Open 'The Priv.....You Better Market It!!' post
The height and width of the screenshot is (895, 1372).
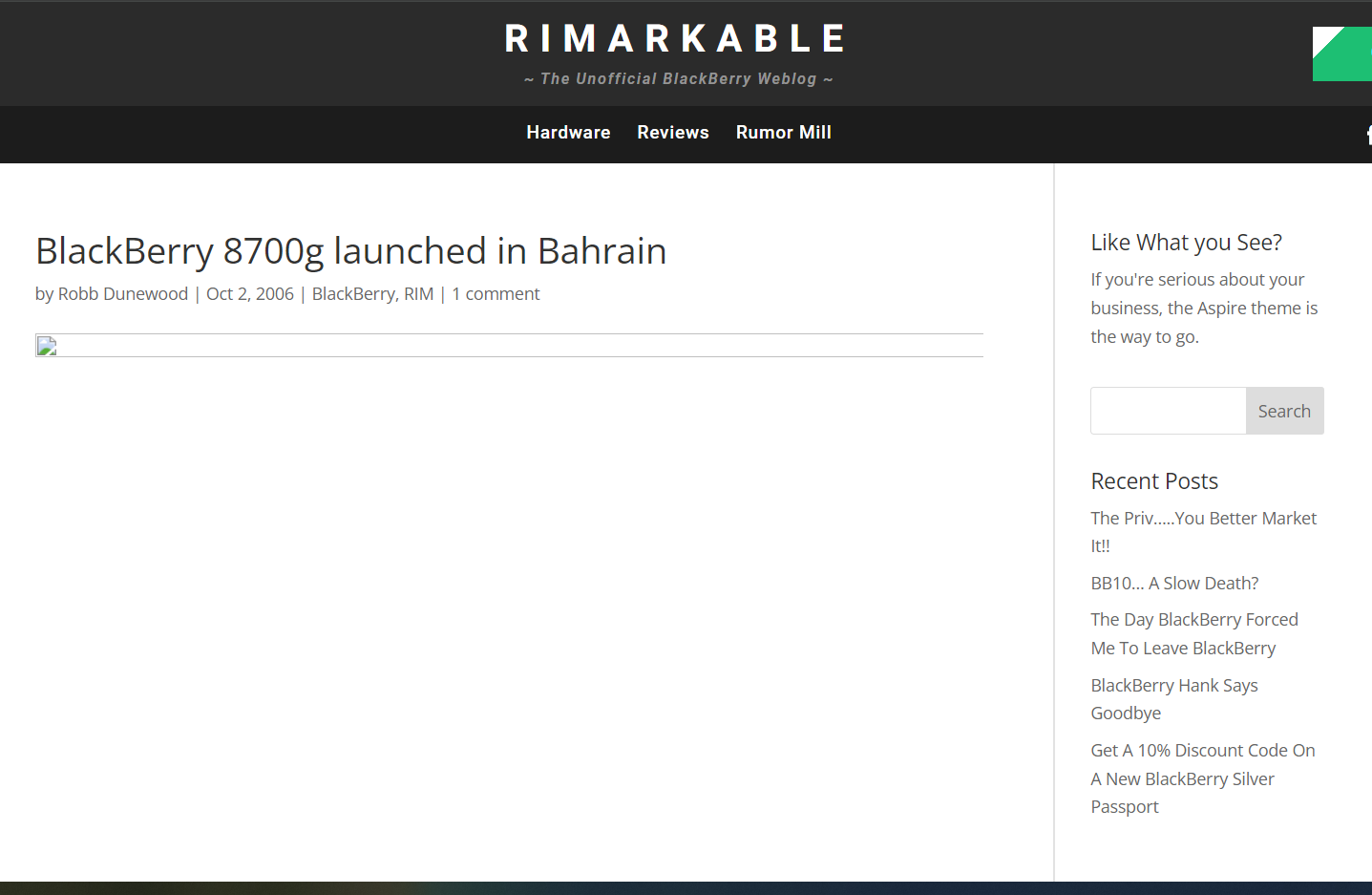[1203, 519]
